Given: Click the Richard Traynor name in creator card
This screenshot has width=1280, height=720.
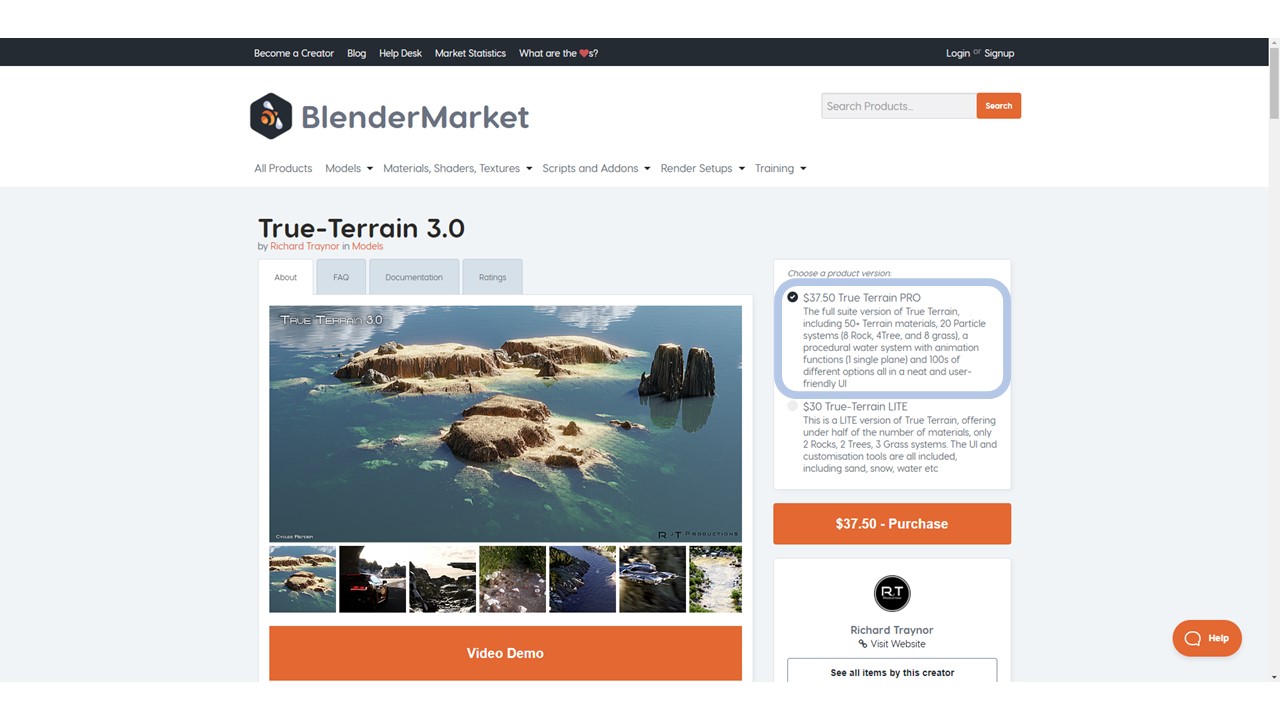Looking at the screenshot, I should pos(892,630).
